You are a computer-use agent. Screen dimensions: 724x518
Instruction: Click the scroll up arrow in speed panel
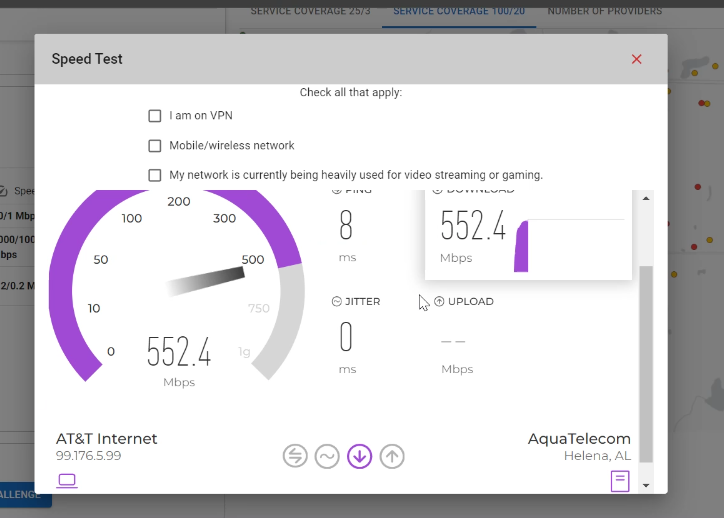[646, 199]
